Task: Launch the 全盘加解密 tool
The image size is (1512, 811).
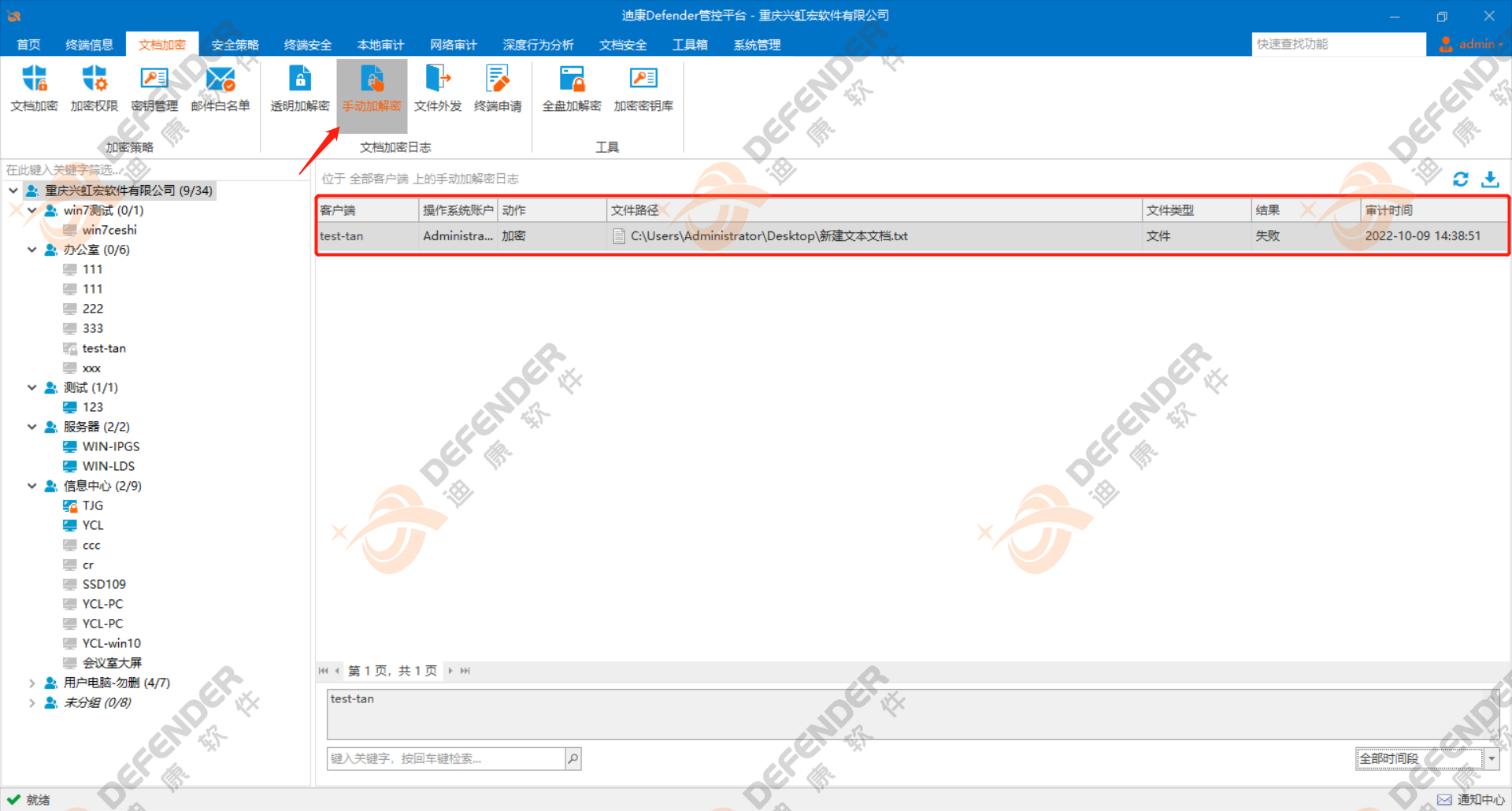Action: [572, 88]
